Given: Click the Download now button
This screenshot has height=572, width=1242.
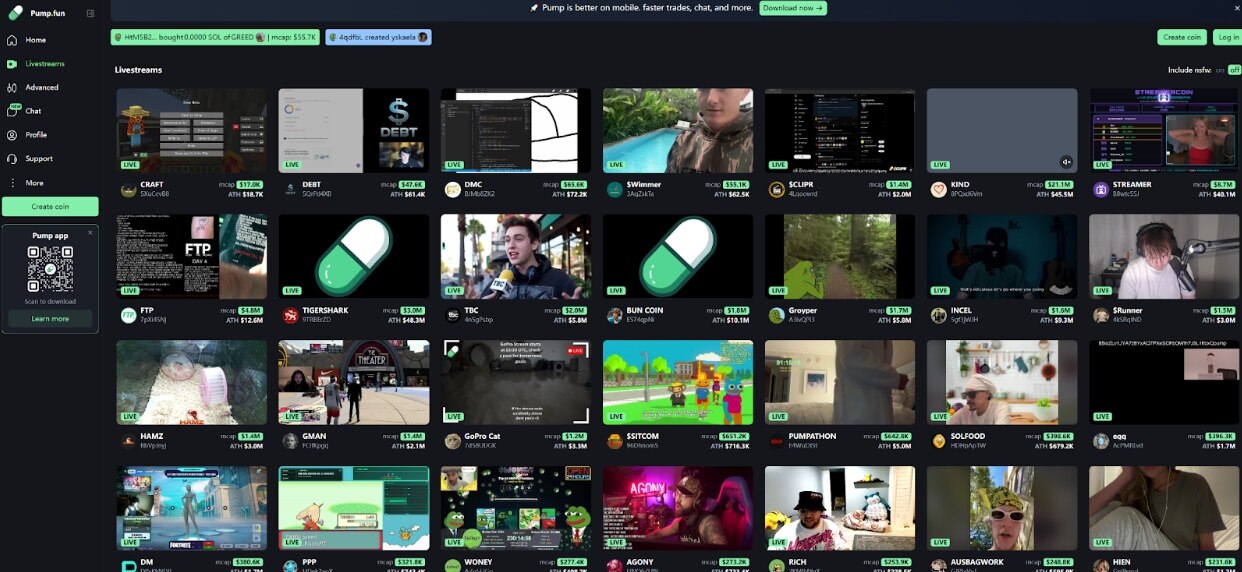Looking at the screenshot, I should coord(792,8).
